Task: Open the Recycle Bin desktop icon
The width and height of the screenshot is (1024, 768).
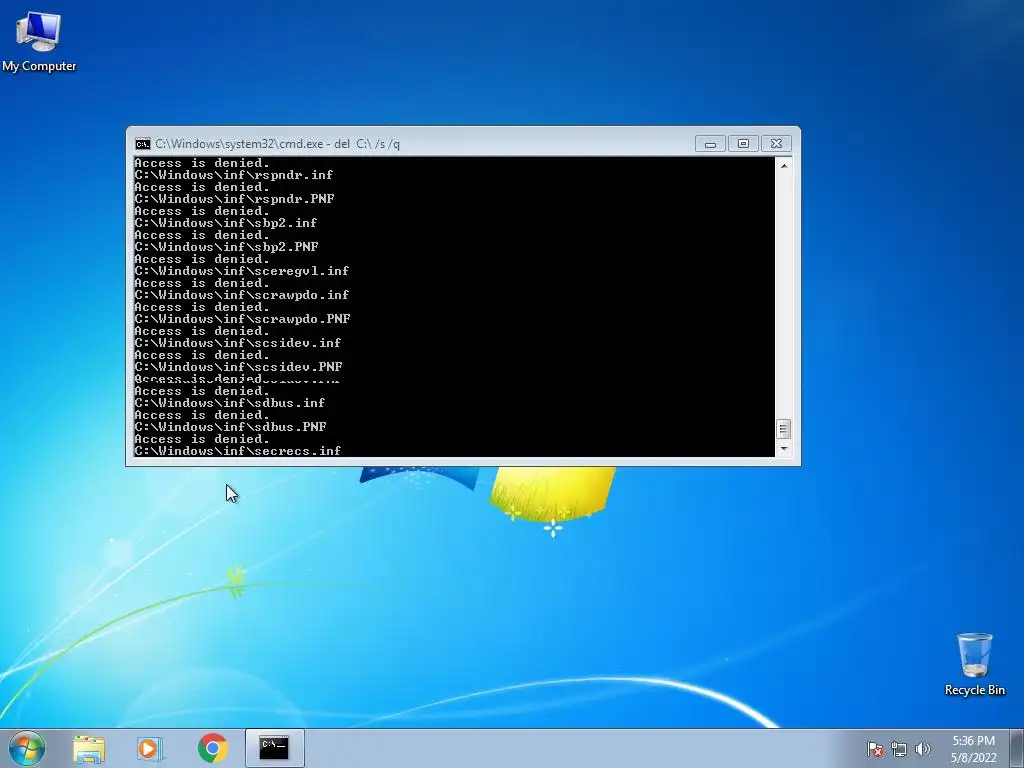Action: 974,664
